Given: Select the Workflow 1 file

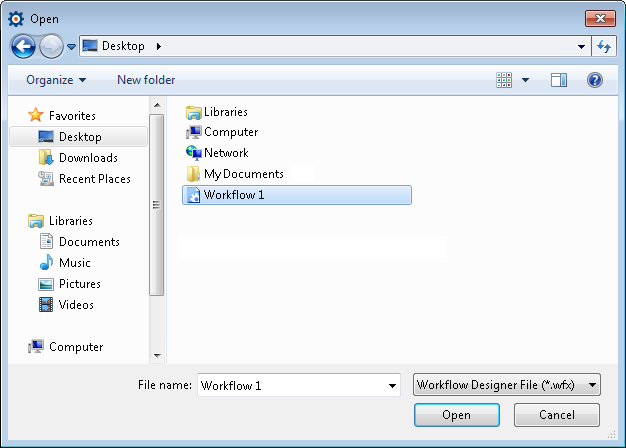Looking at the screenshot, I should pos(233,195).
